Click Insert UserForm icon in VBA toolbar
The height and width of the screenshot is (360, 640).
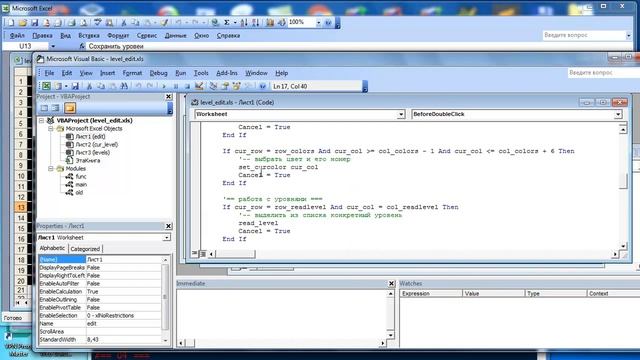[58, 86]
